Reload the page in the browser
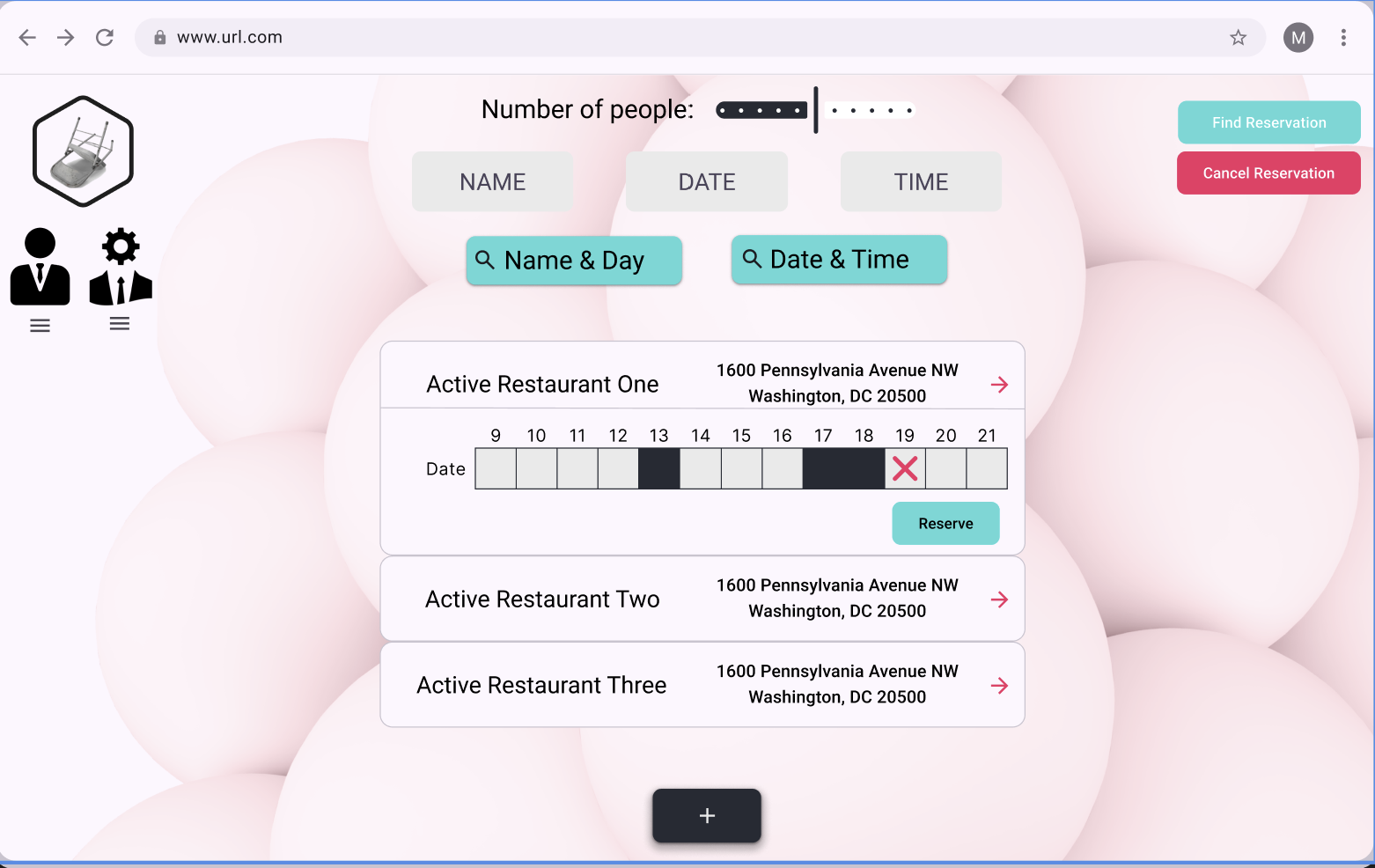 105,37
